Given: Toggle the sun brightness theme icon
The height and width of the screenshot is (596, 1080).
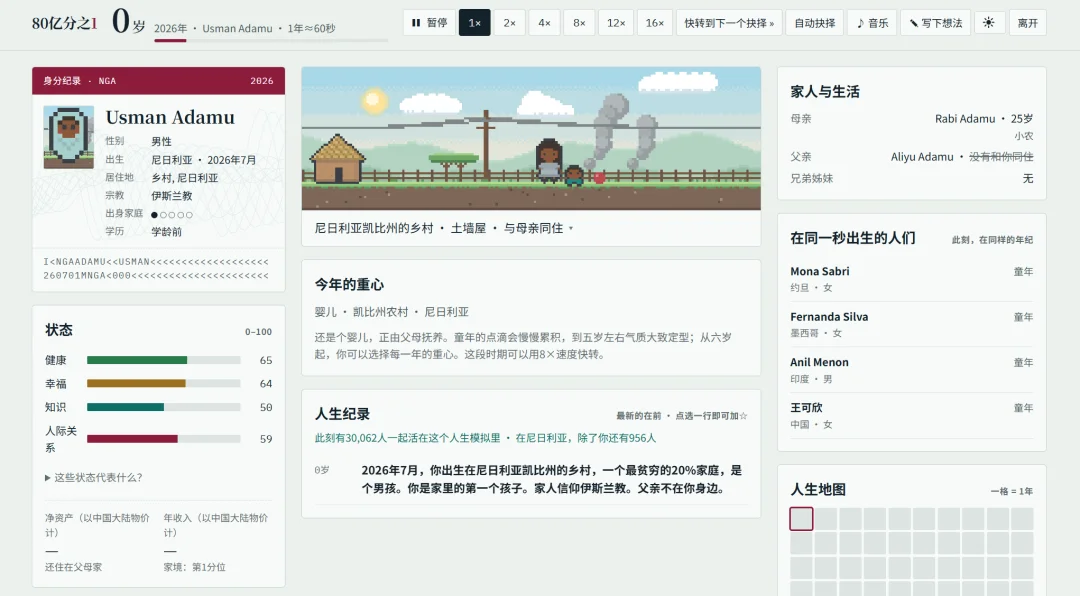Looking at the screenshot, I should (988, 23).
